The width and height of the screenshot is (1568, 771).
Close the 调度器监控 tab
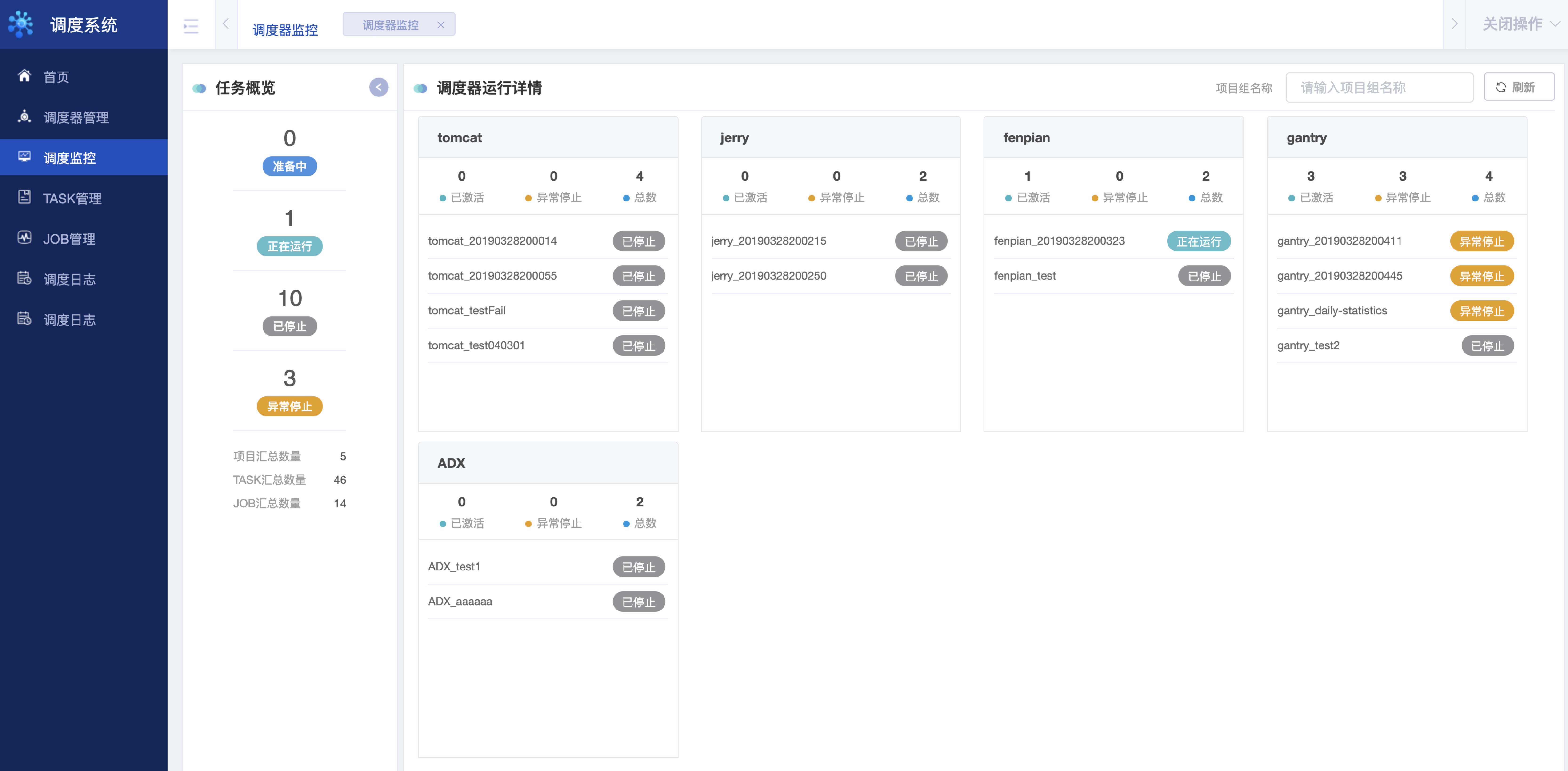point(441,25)
